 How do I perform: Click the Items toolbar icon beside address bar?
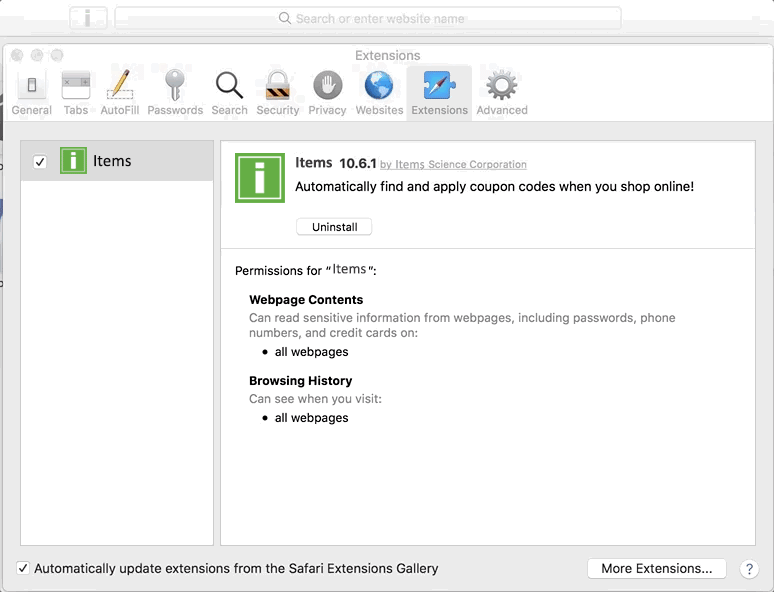pyautogui.click(x=88, y=18)
